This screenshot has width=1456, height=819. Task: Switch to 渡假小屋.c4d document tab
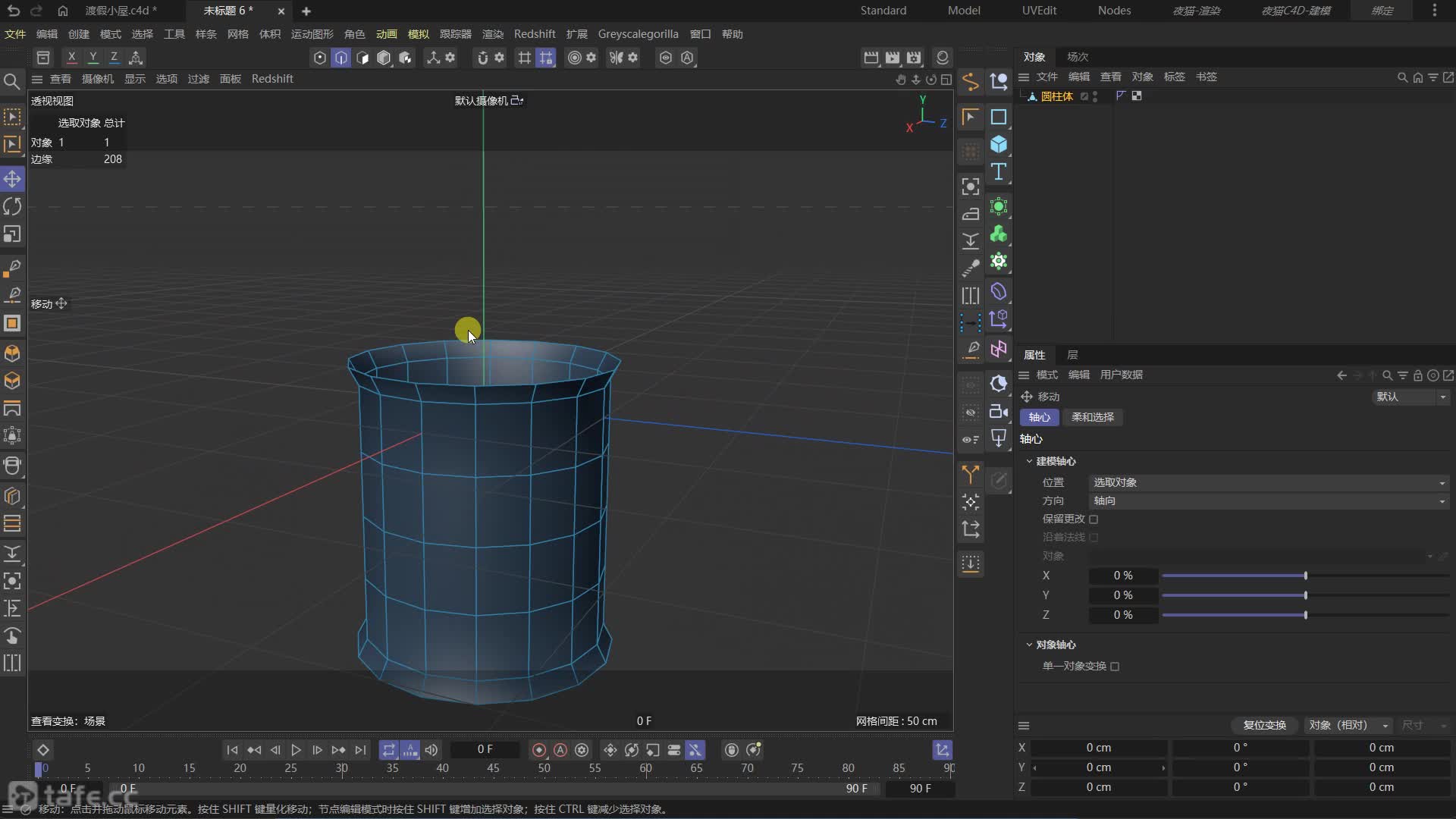(x=121, y=11)
